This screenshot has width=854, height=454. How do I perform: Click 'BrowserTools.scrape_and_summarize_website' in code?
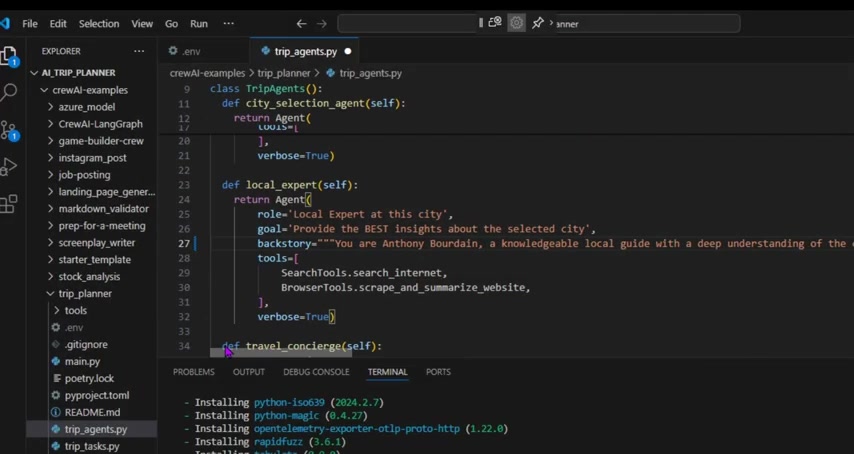click(x=405, y=287)
